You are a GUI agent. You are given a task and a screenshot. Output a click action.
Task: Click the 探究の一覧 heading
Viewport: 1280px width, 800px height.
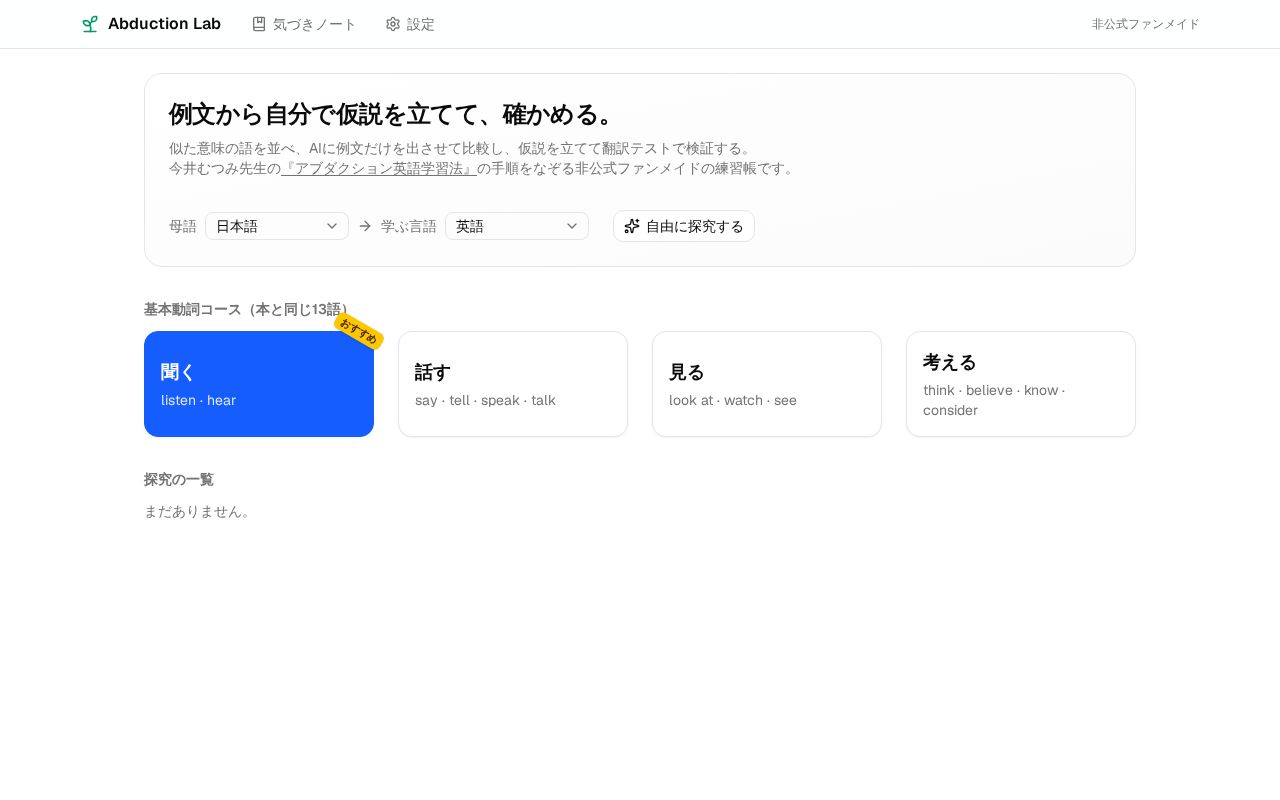179,479
